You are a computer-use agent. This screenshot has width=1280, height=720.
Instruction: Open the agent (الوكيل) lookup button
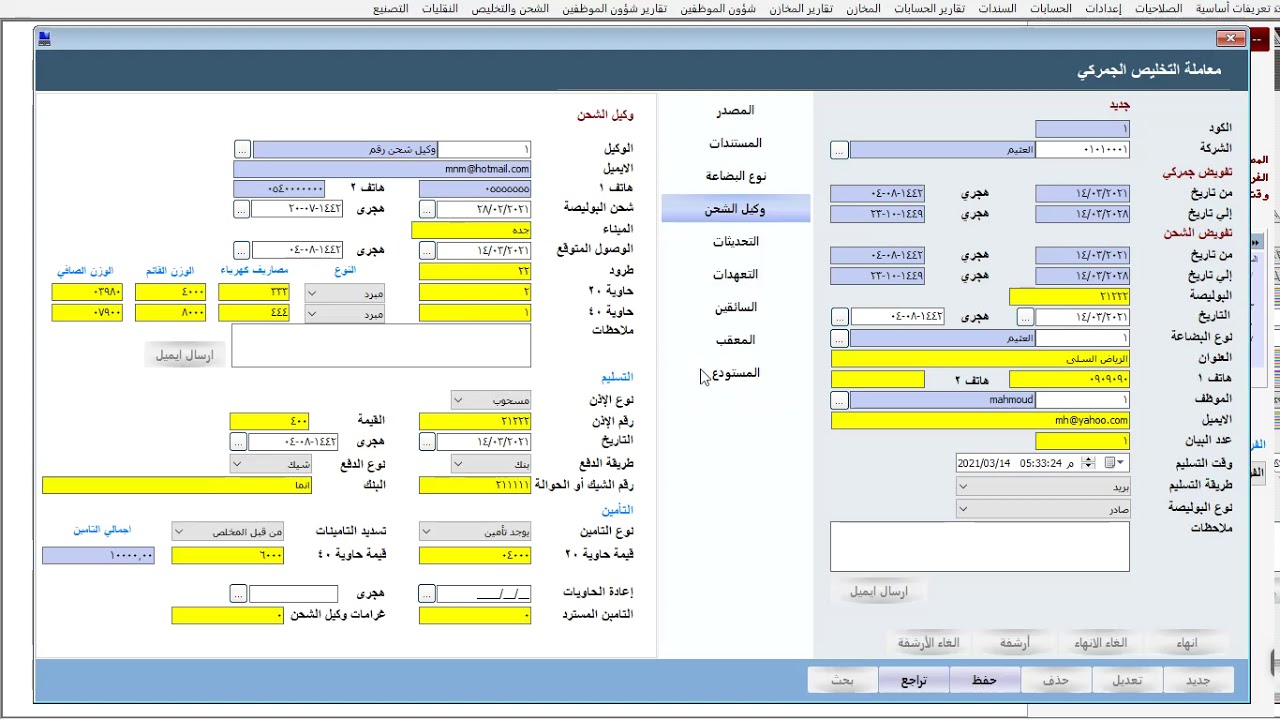tap(242, 150)
